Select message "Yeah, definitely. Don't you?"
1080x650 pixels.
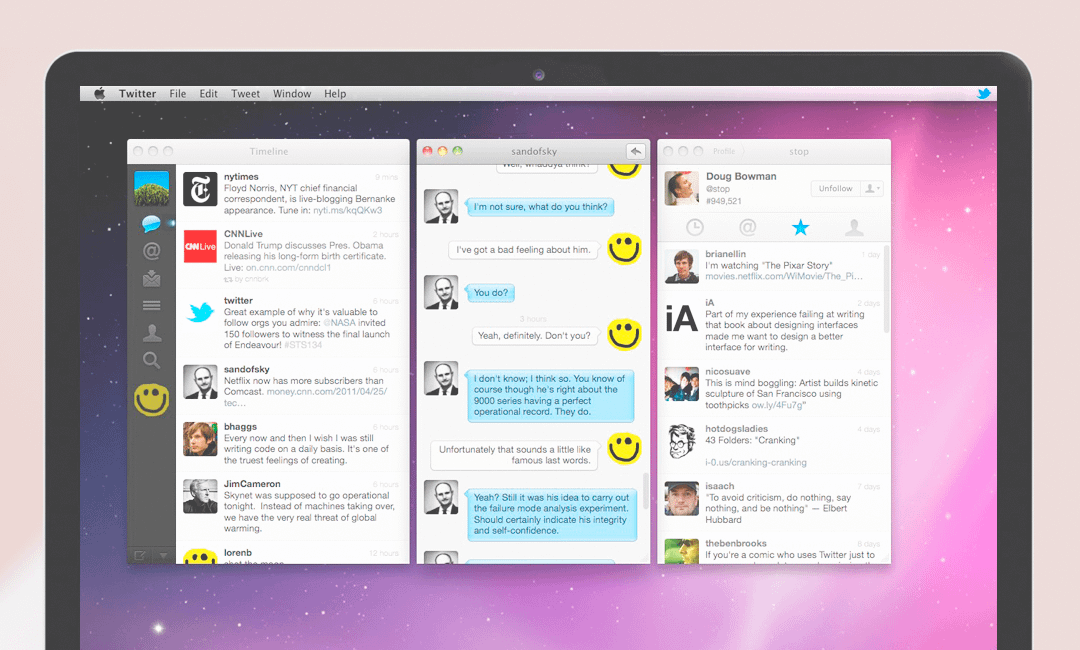pos(534,335)
